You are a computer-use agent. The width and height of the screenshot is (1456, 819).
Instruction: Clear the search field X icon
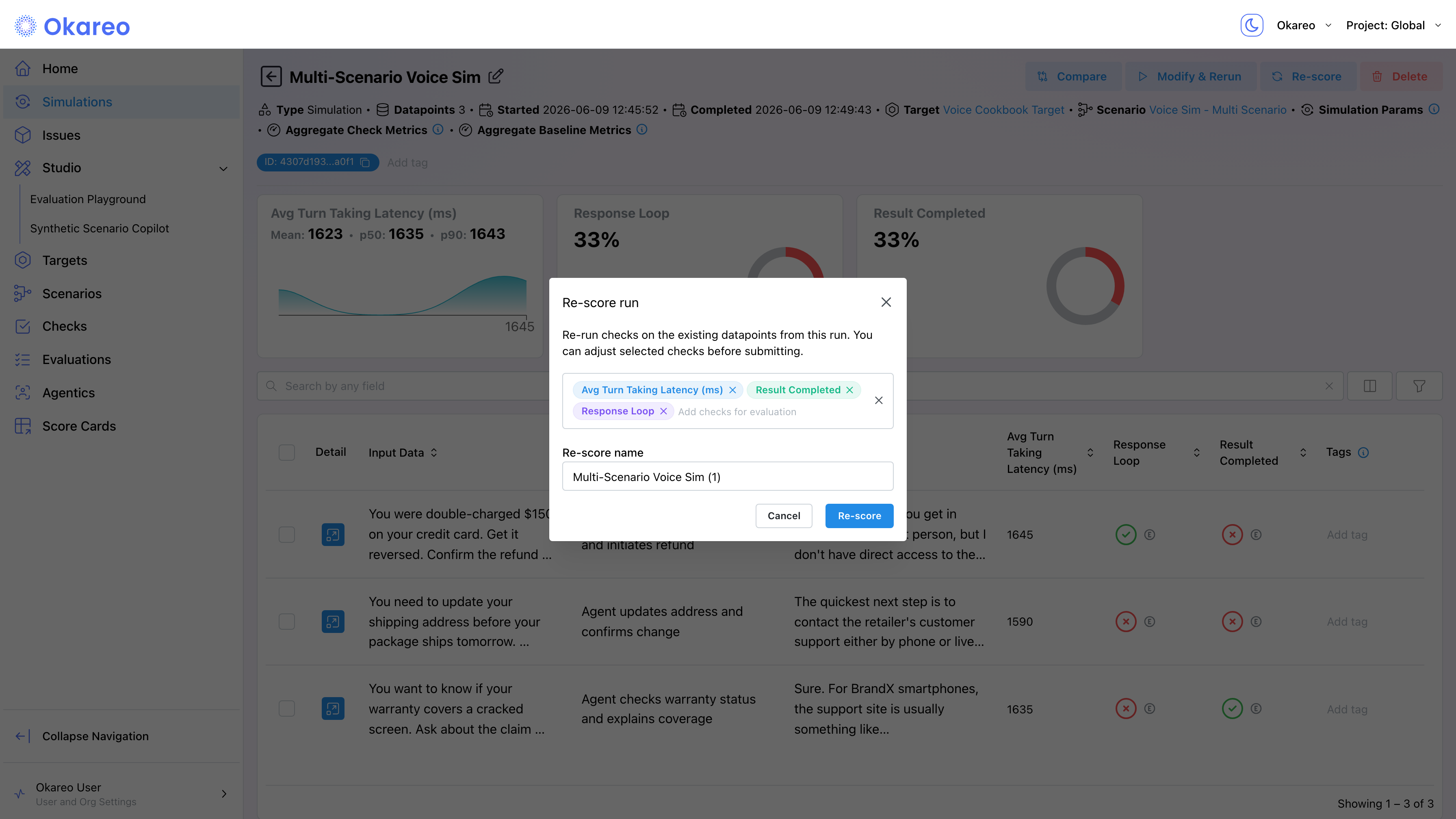pyautogui.click(x=1329, y=386)
